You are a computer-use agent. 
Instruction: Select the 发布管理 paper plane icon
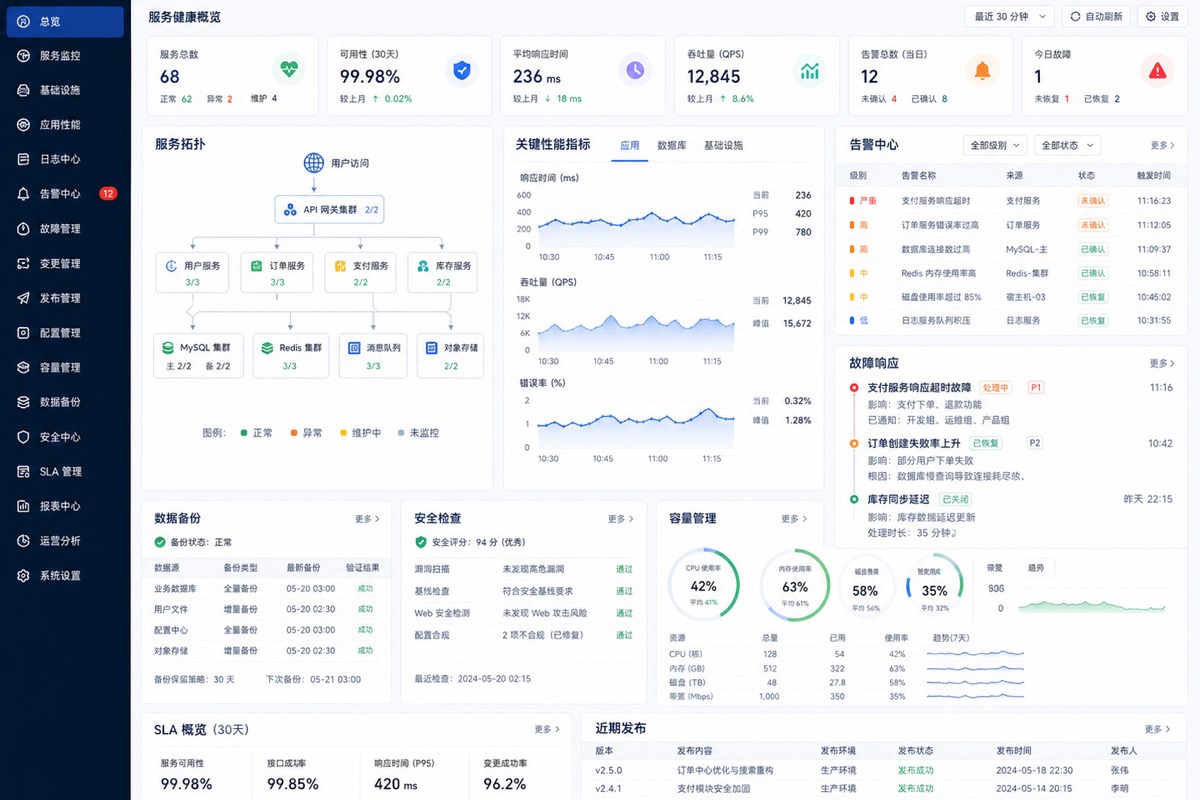[23, 298]
